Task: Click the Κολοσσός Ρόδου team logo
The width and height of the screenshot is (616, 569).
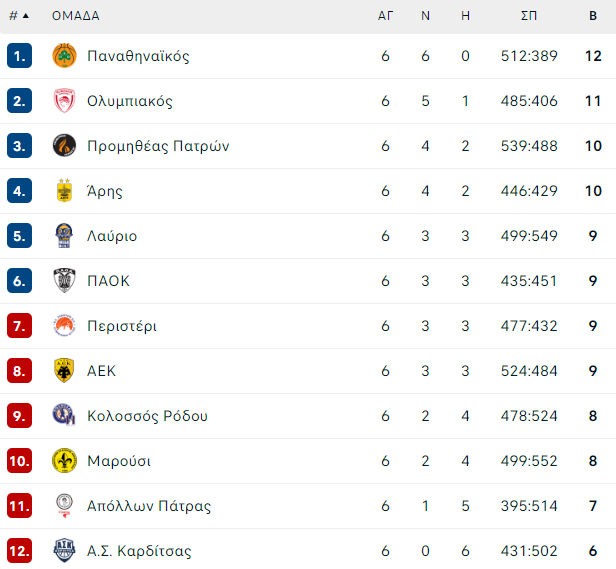Action: click(64, 414)
